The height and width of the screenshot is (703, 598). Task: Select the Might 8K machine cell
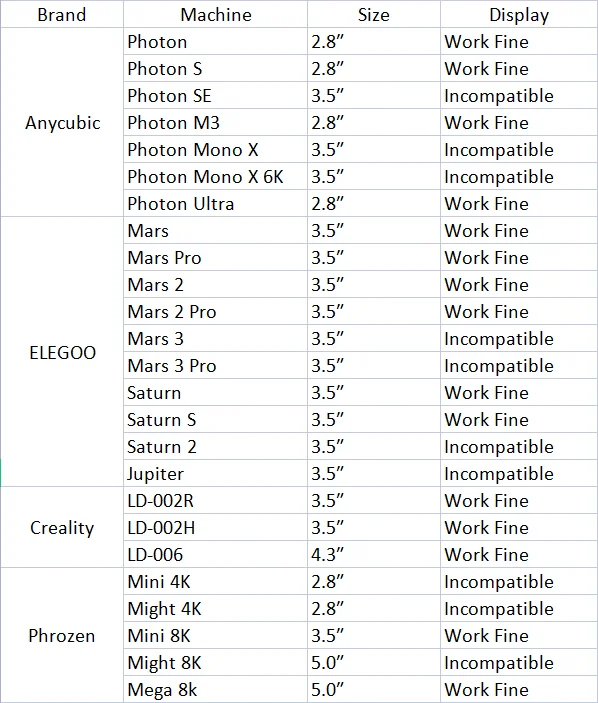tap(216, 663)
